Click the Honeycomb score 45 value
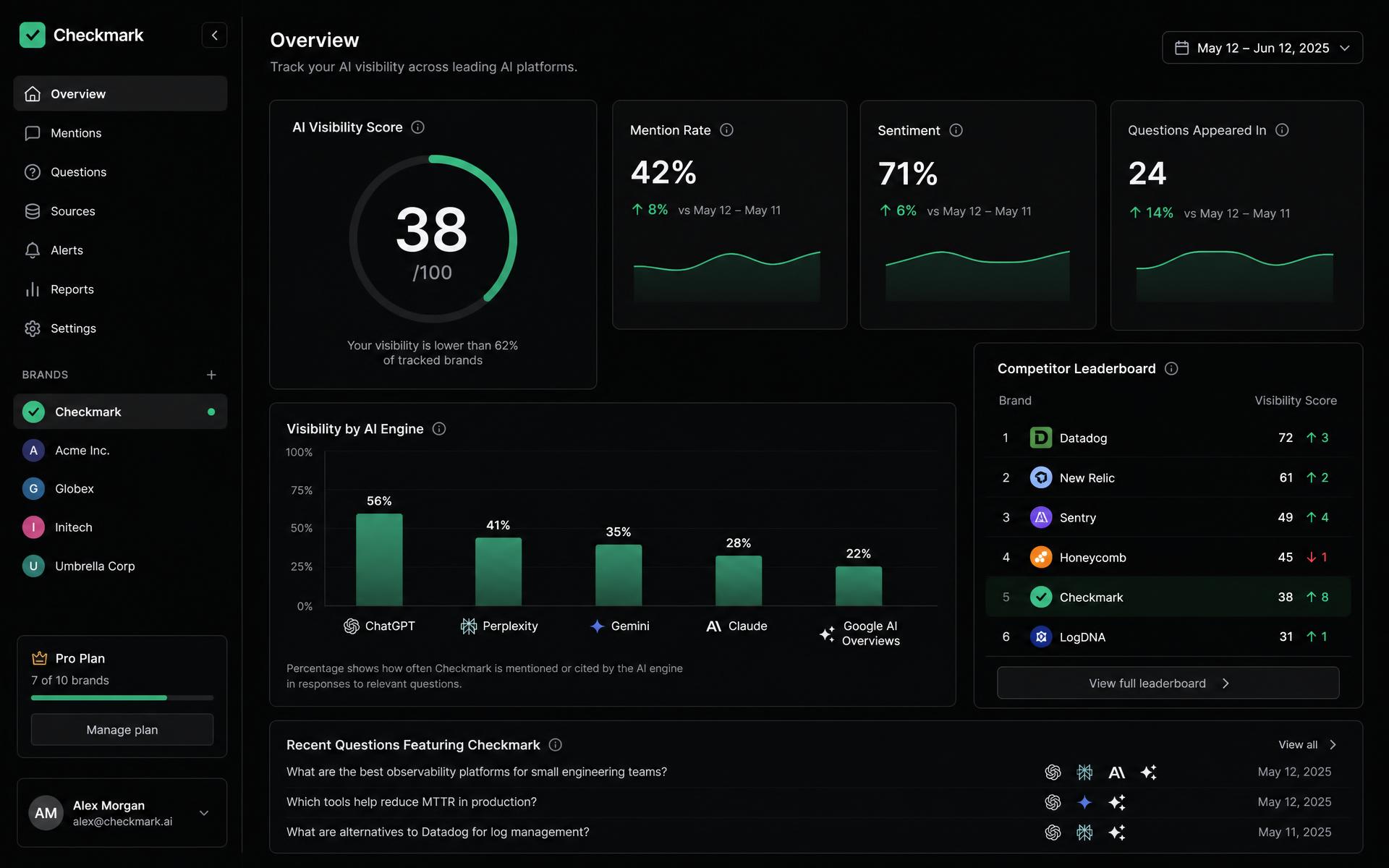 pyautogui.click(x=1285, y=557)
